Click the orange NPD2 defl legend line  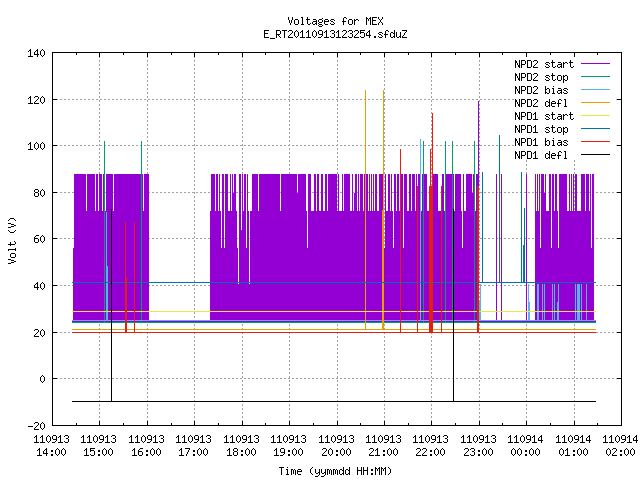(595, 103)
